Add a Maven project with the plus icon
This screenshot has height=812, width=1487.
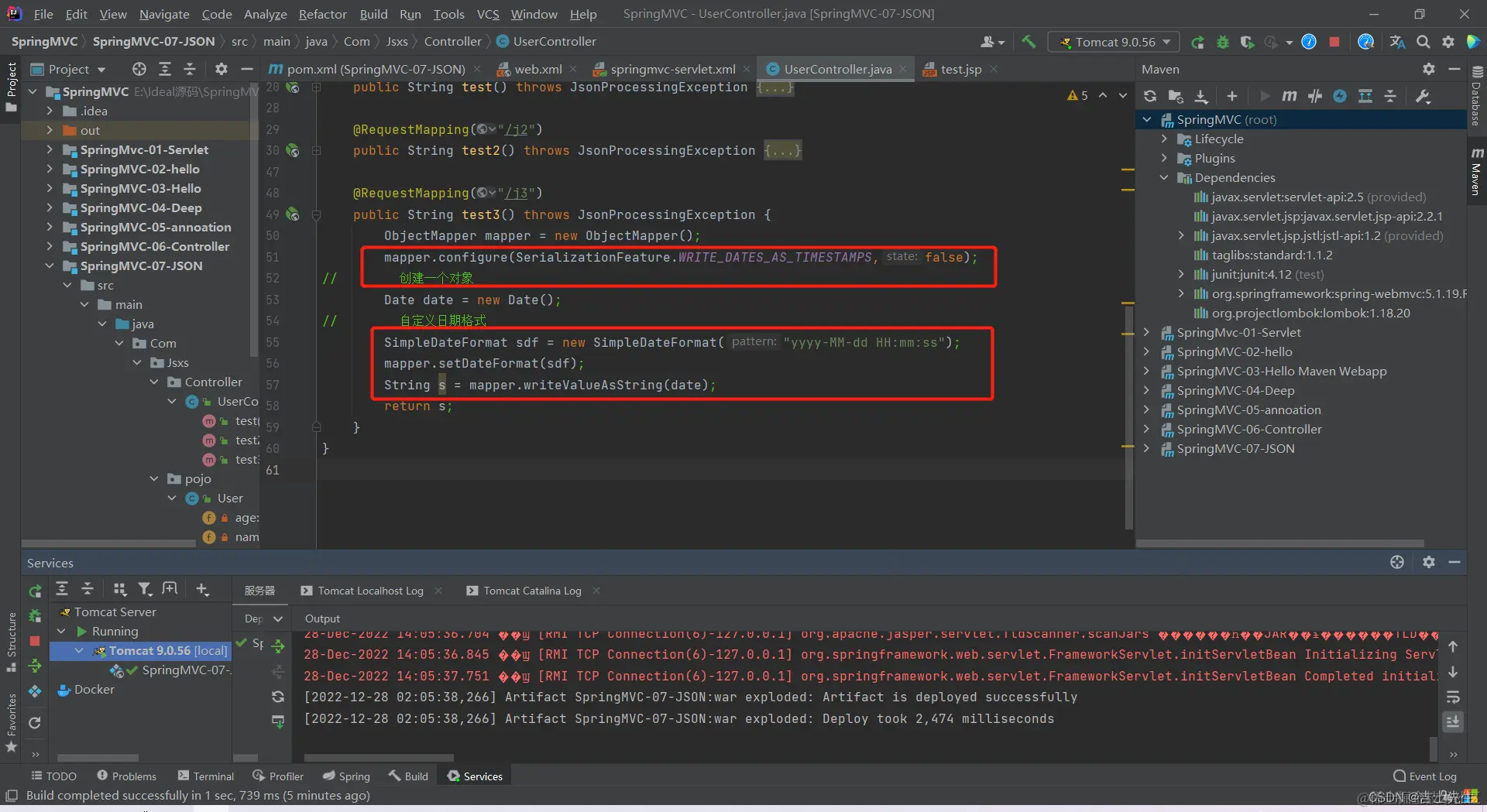(1232, 96)
